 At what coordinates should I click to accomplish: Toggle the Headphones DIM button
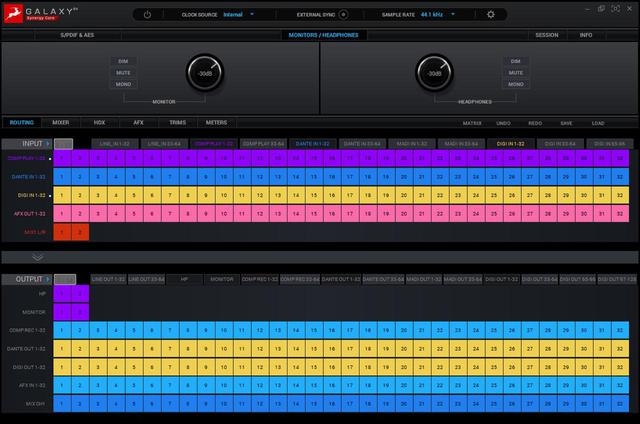[516, 61]
